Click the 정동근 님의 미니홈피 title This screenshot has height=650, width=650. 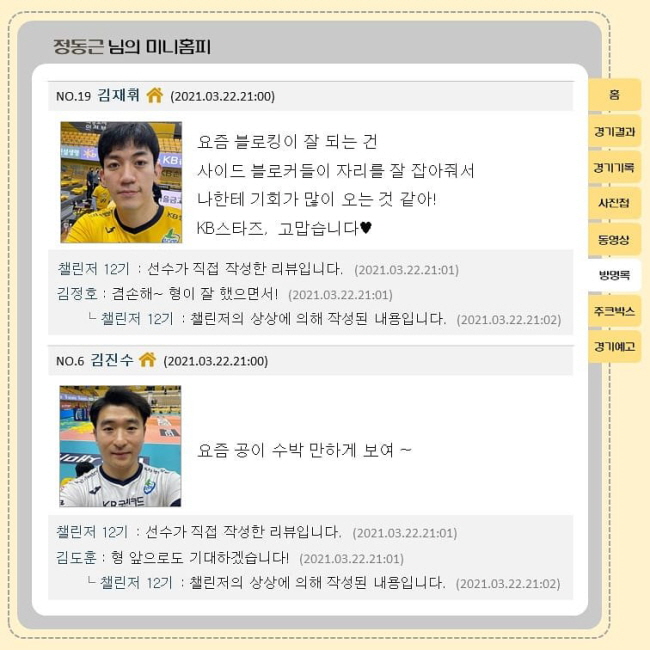pos(132,46)
